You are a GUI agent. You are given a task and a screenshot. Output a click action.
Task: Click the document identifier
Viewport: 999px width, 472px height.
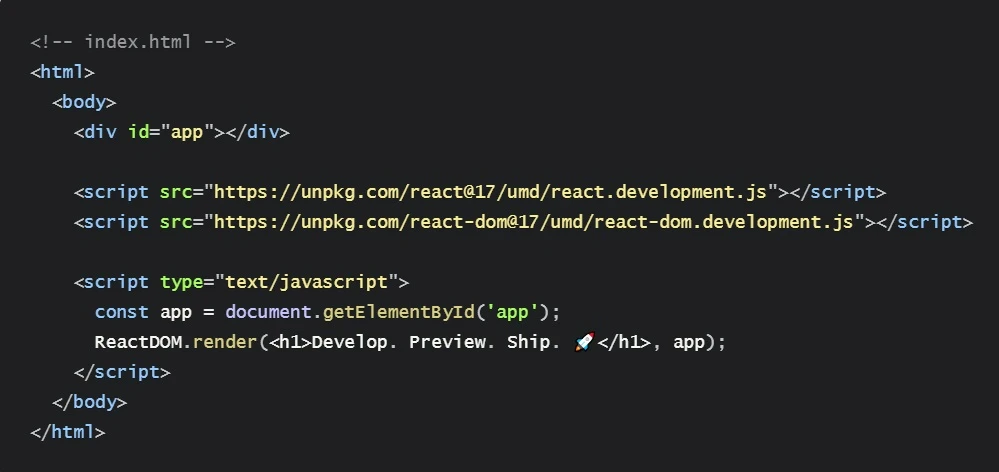point(268,311)
